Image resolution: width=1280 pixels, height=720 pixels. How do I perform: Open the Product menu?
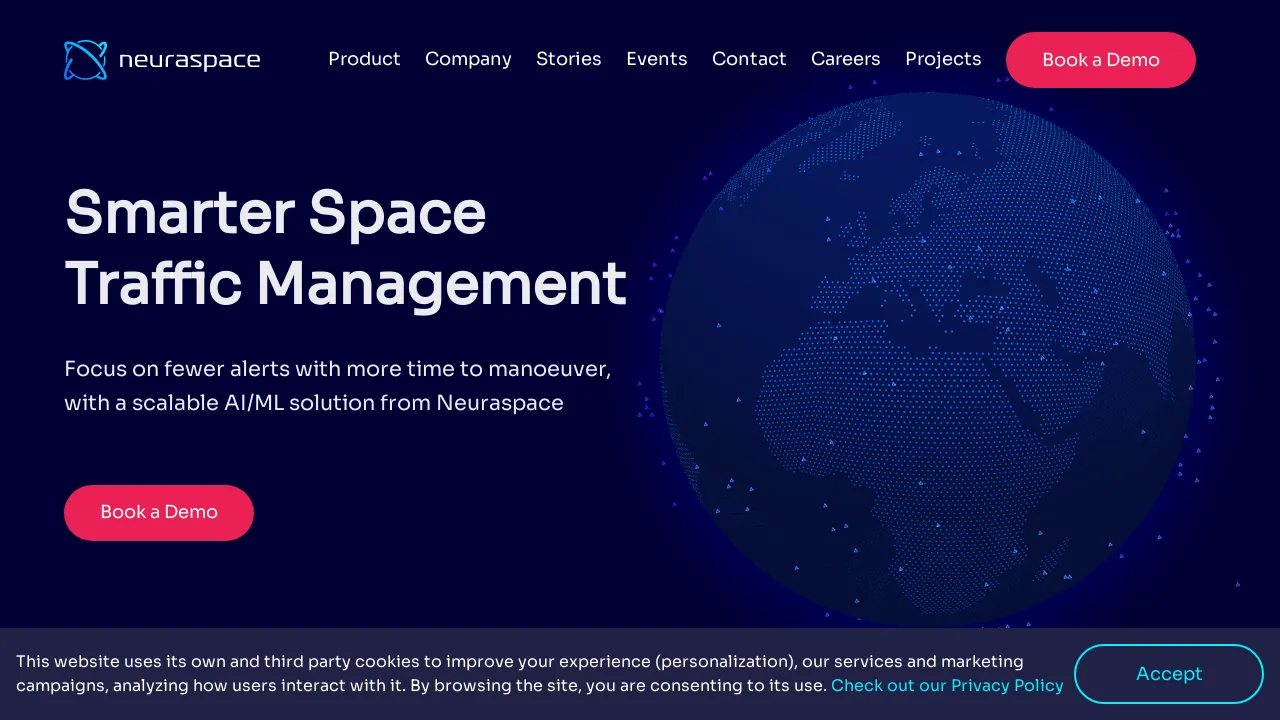click(364, 59)
